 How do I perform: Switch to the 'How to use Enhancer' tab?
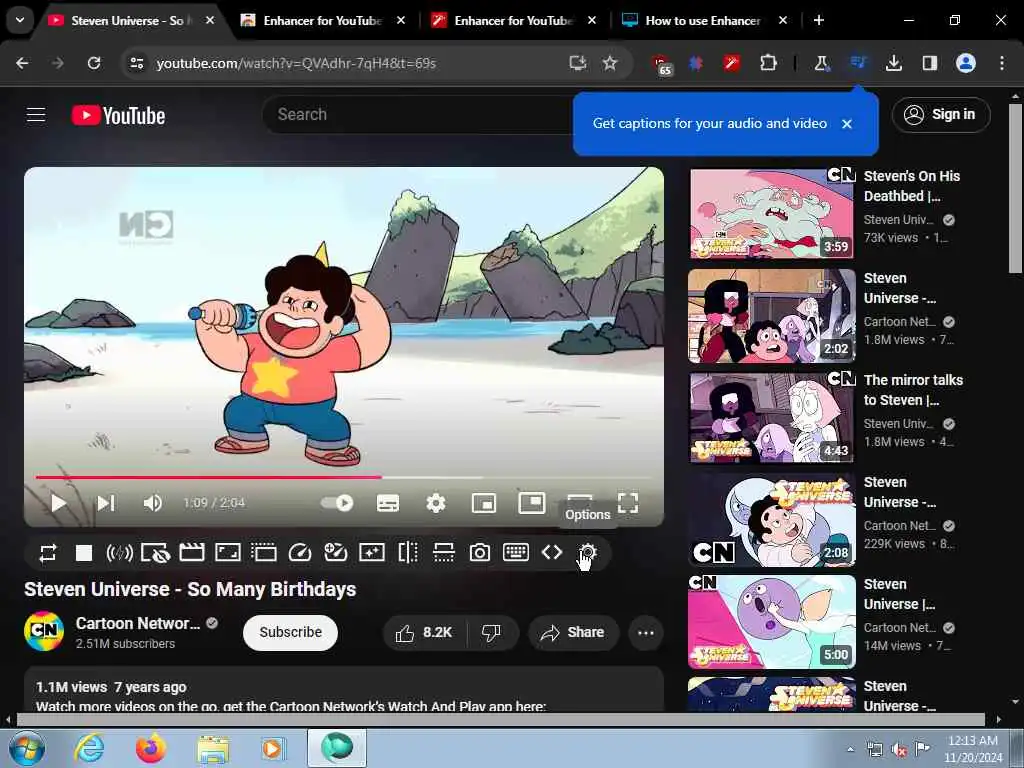[x=704, y=21]
